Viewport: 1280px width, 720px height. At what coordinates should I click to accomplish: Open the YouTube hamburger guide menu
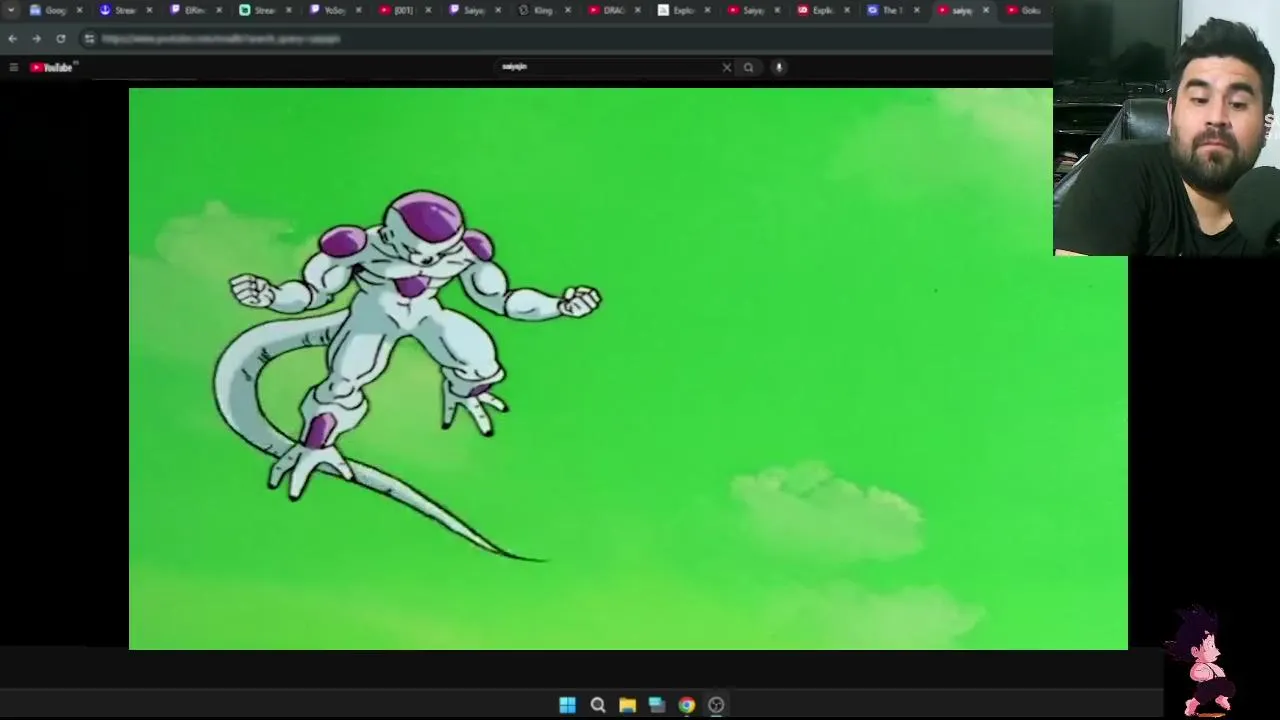[13, 67]
